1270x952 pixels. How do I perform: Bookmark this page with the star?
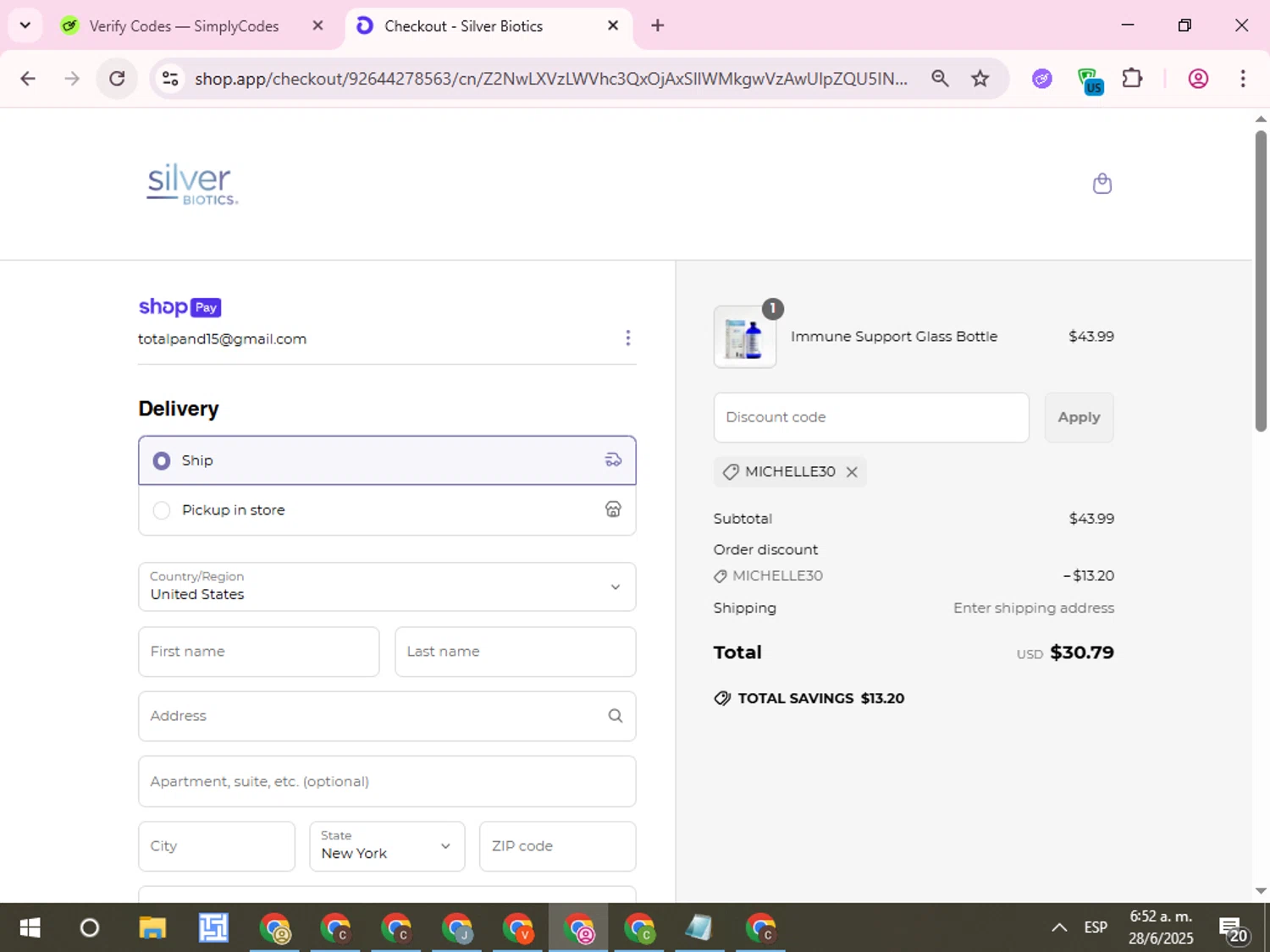coord(980,79)
